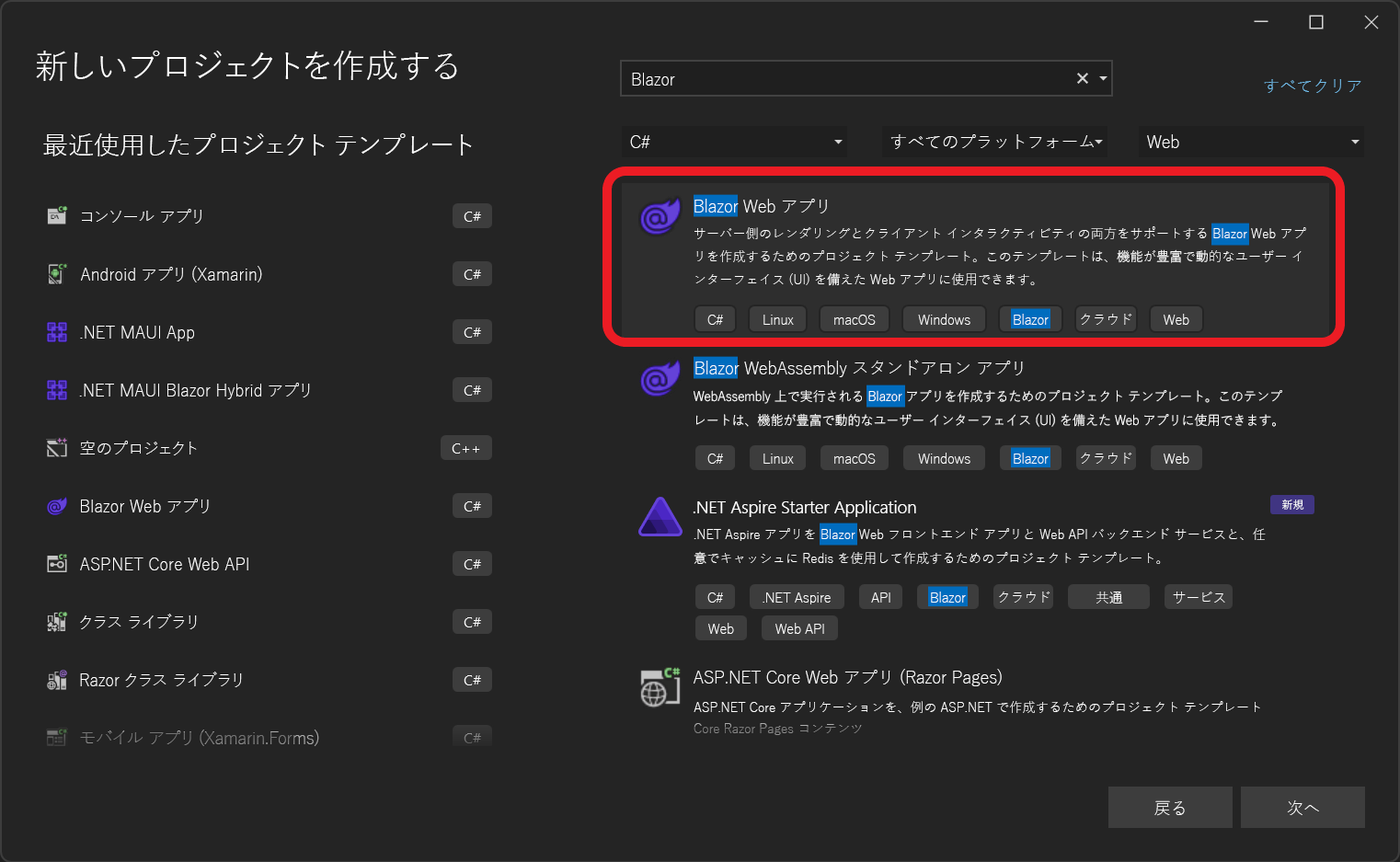This screenshot has width=1400, height=862.
Task: Select the recent クラス ライブラリ template
Action: (x=139, y=622)
